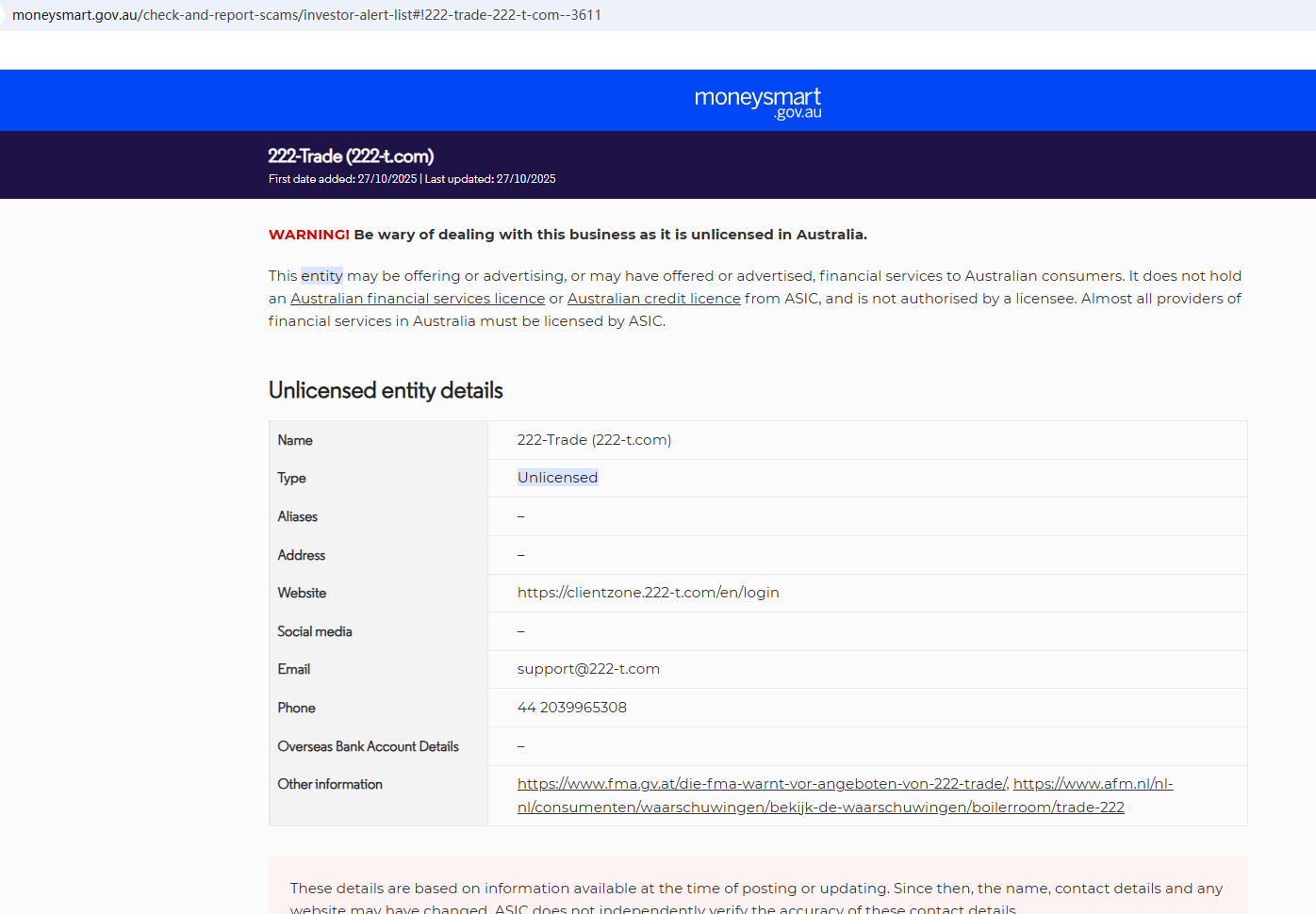The width and height of the screenshot is (1316, 914).
Task: Click the 'Phone' row label
Action: (296, 708)
